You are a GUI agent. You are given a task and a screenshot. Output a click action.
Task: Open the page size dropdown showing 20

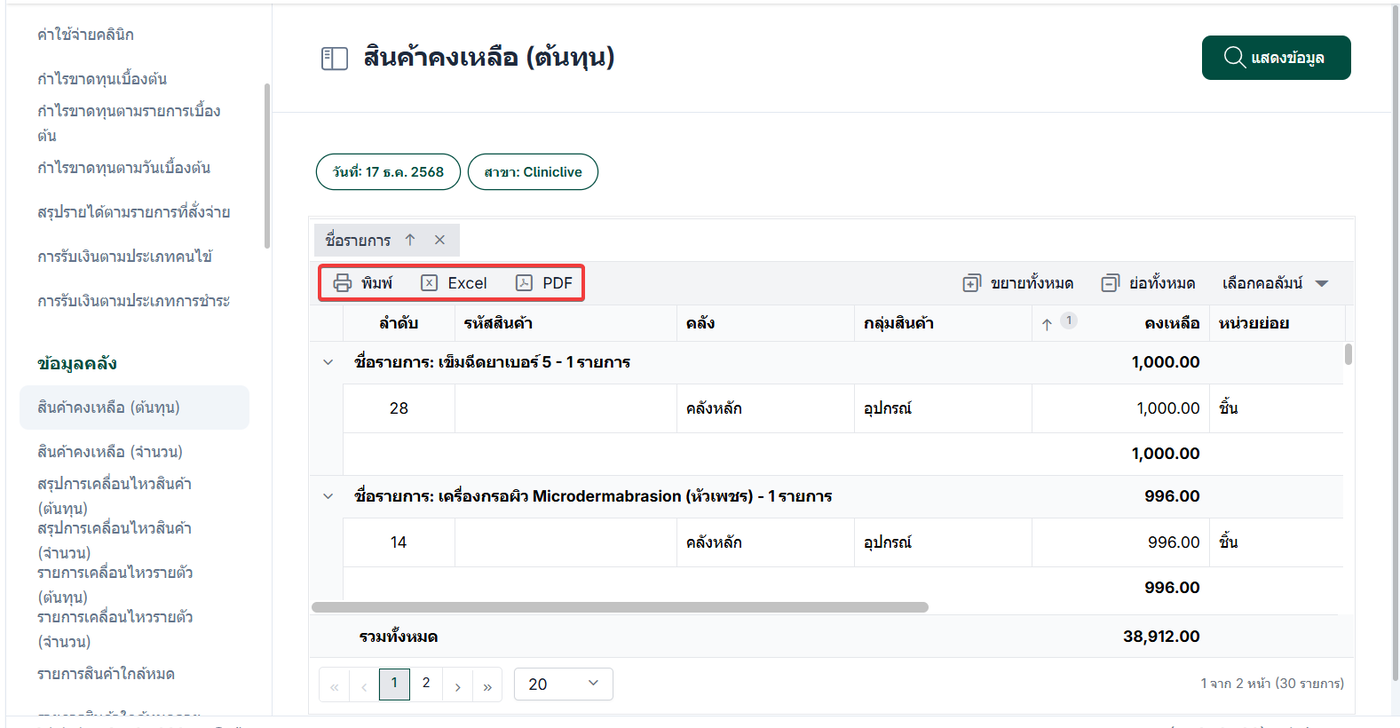563,684
